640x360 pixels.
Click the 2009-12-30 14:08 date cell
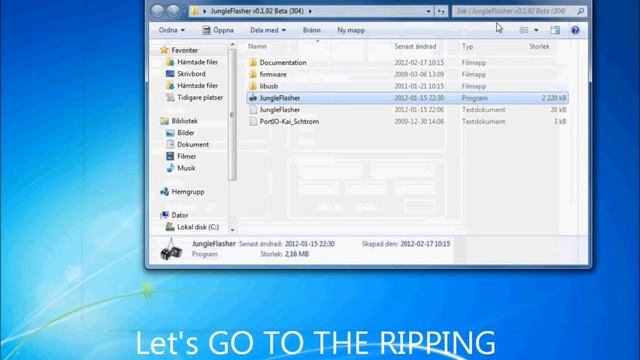click(419, 122)
